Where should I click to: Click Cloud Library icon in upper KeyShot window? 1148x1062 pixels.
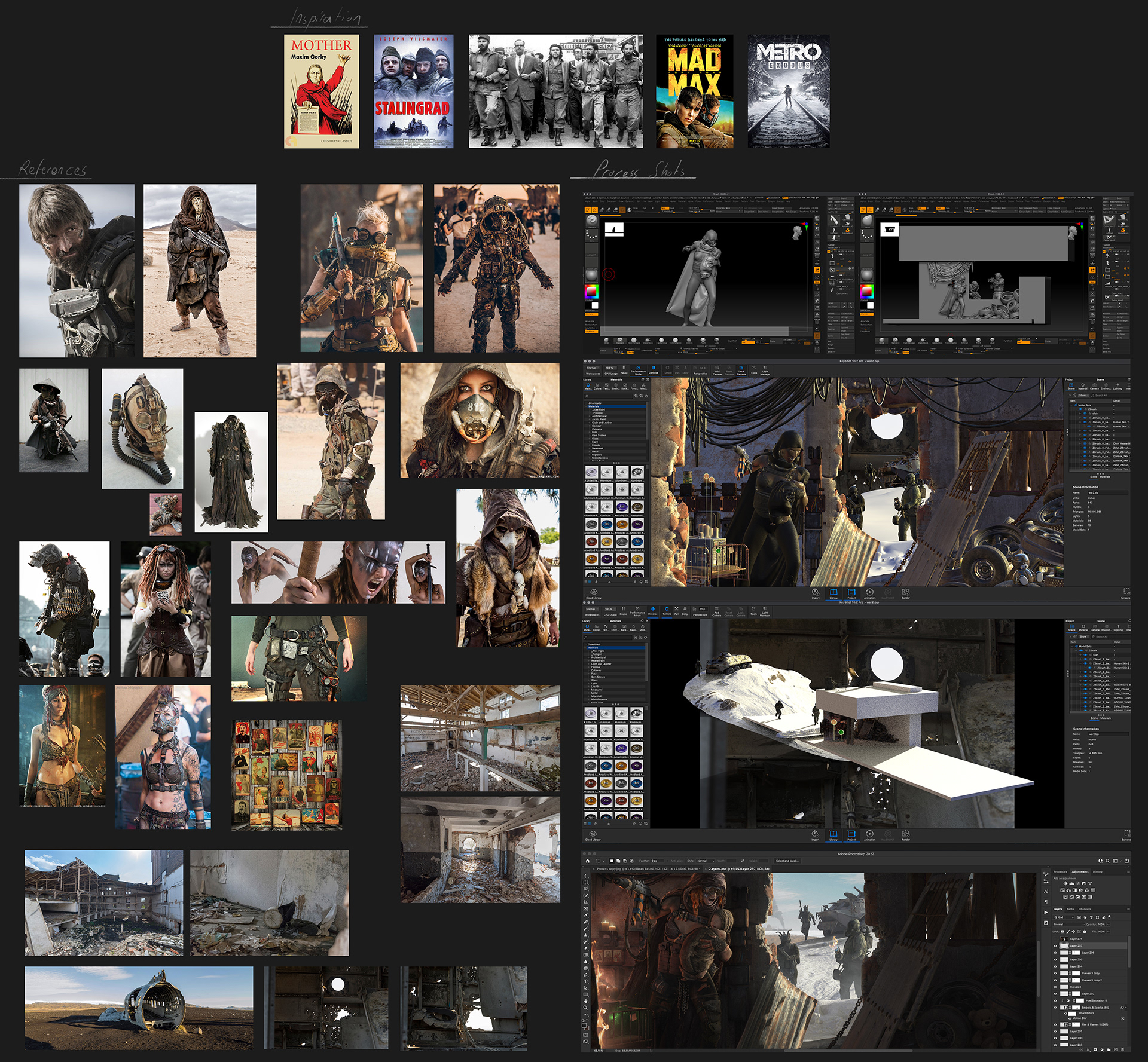(x=593, y=593)
